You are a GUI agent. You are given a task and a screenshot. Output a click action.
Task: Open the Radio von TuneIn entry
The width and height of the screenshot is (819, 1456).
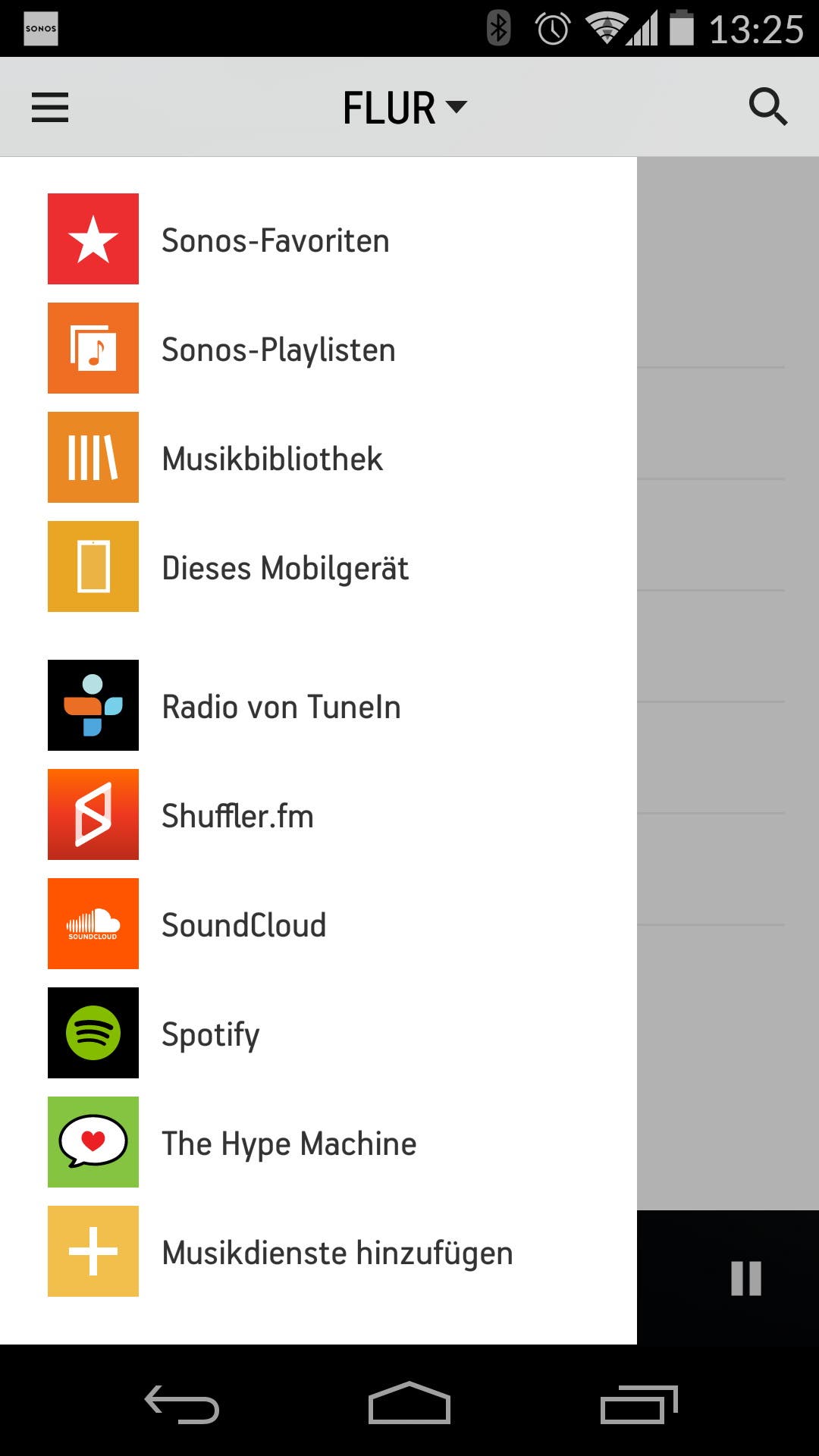[281, 707]
